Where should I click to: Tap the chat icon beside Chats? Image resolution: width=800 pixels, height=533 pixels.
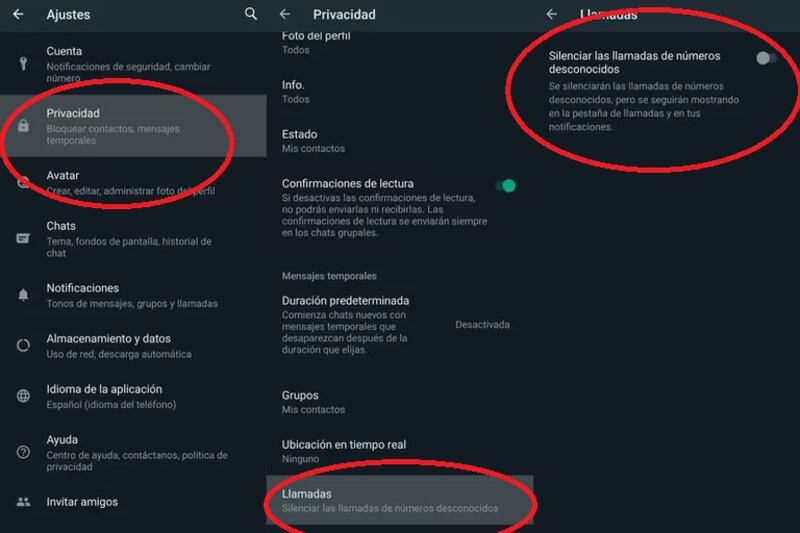[x=23, y=238]
